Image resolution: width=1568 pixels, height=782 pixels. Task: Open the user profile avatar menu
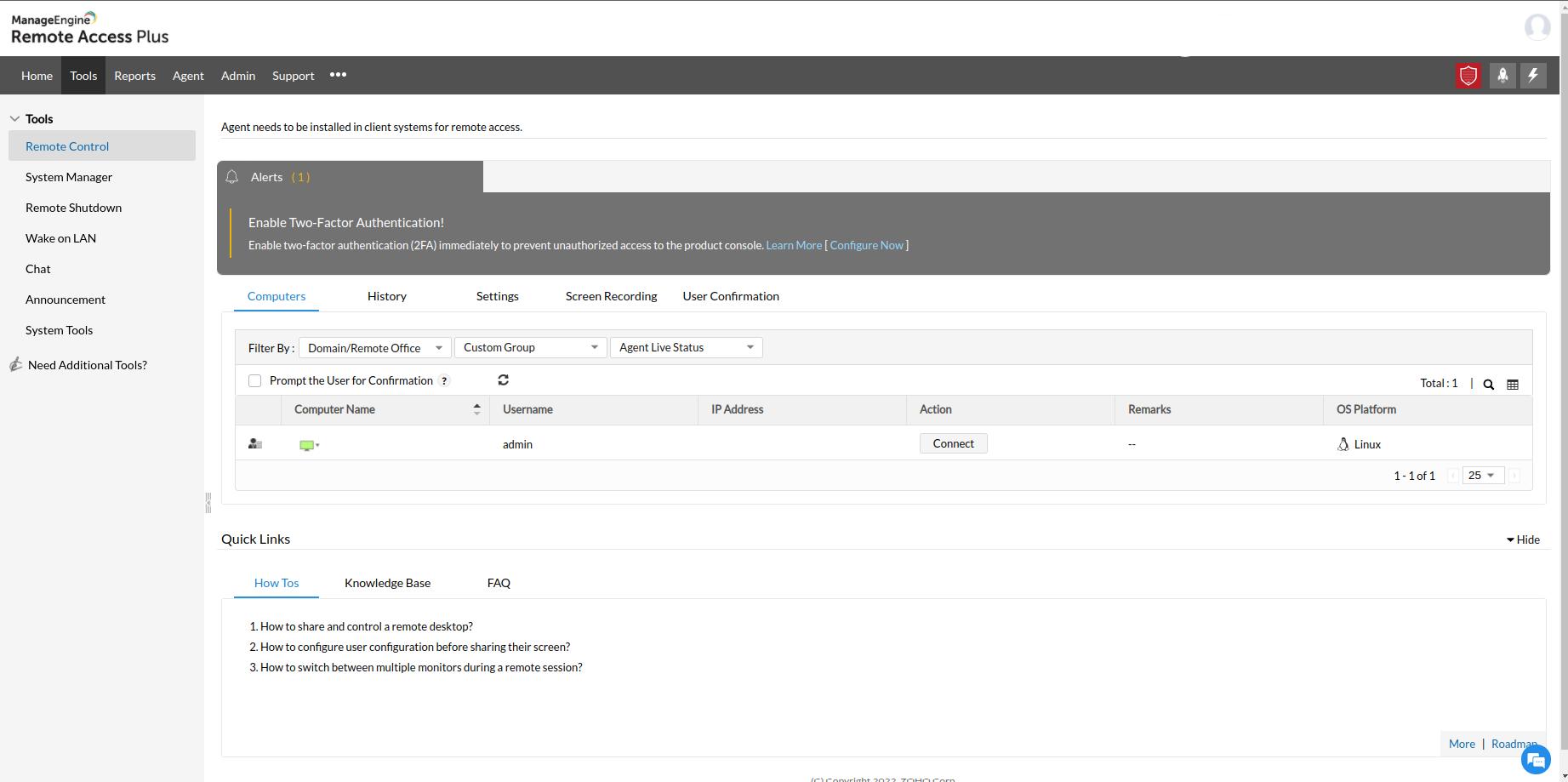(1537, 27)
